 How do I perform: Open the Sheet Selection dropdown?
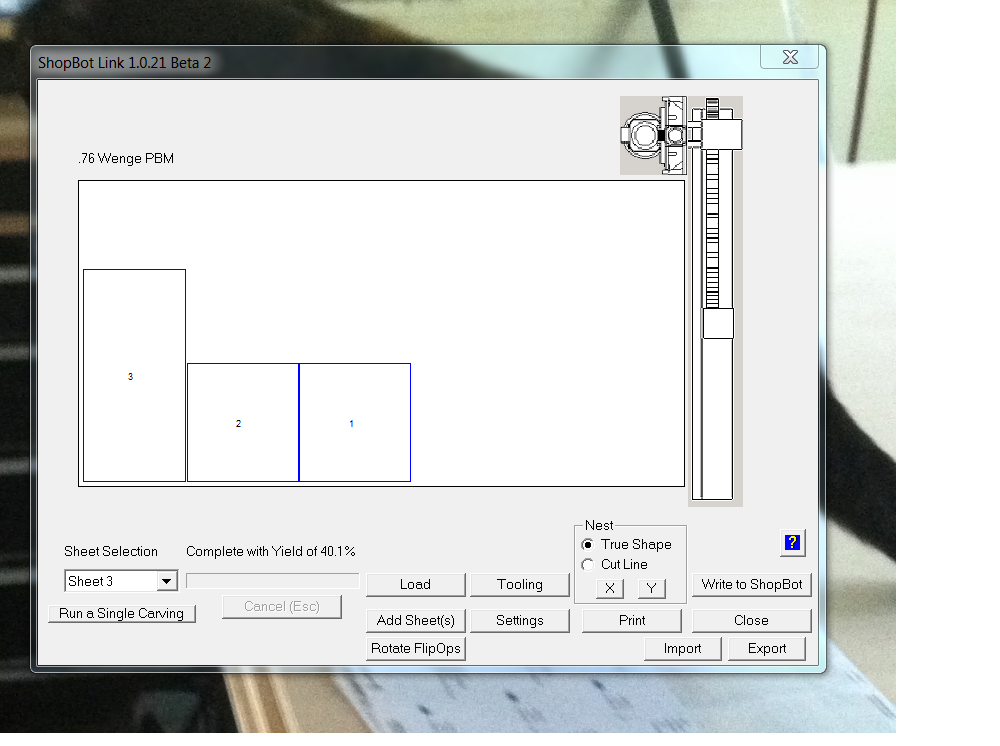click(167, 582)
